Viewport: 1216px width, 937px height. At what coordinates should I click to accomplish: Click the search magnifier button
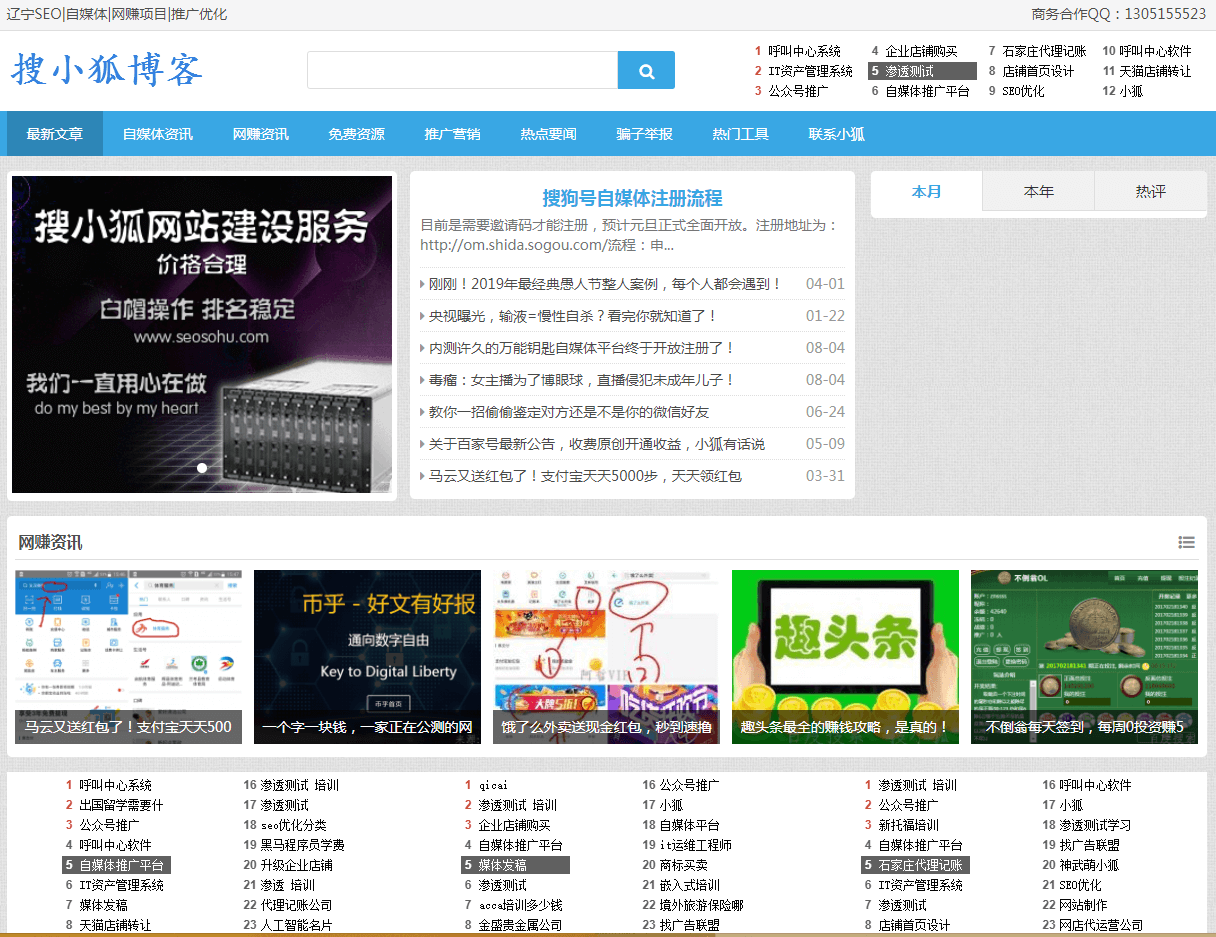point(646,71)
